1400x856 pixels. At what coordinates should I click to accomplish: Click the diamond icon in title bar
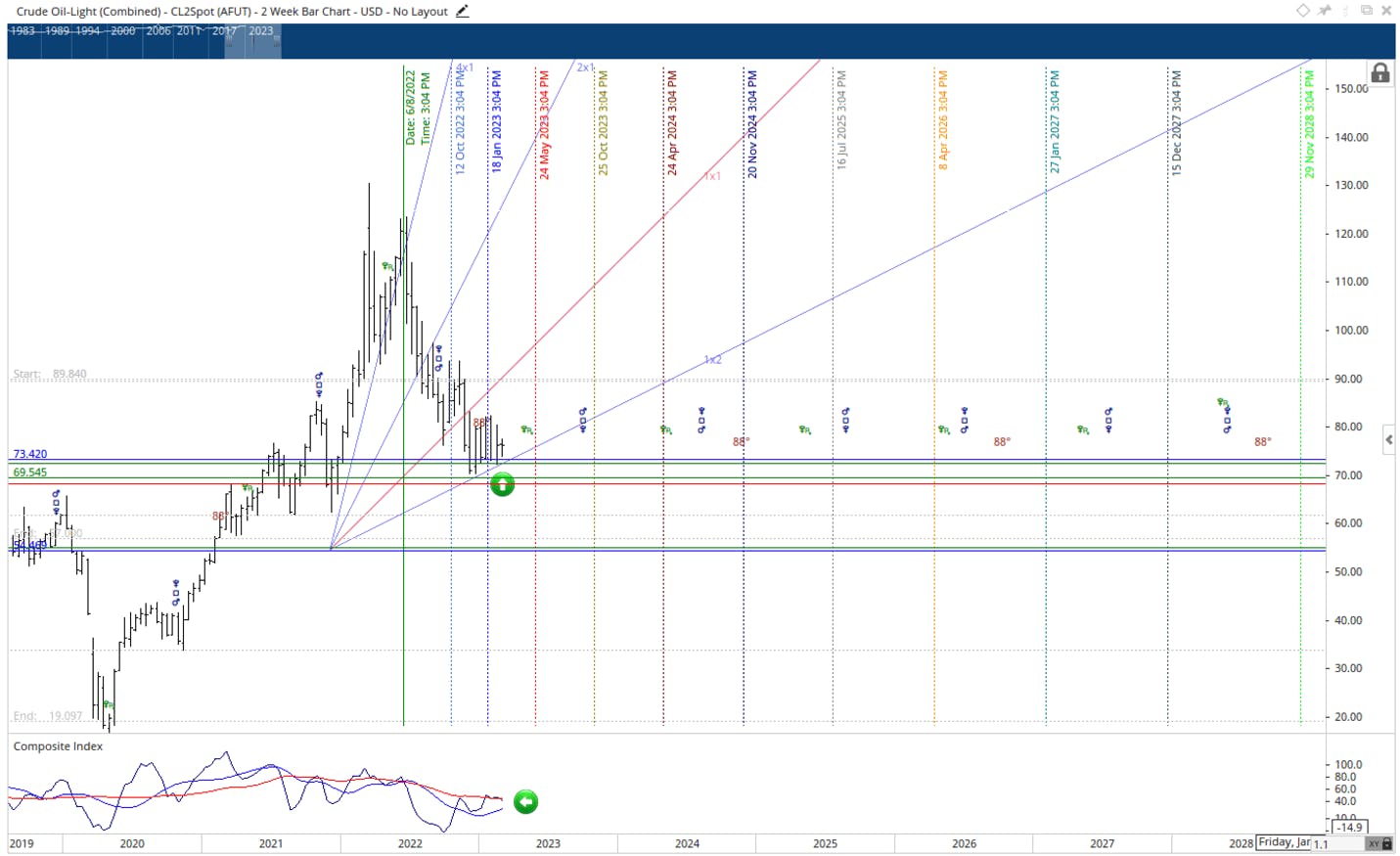point(1303,11)
